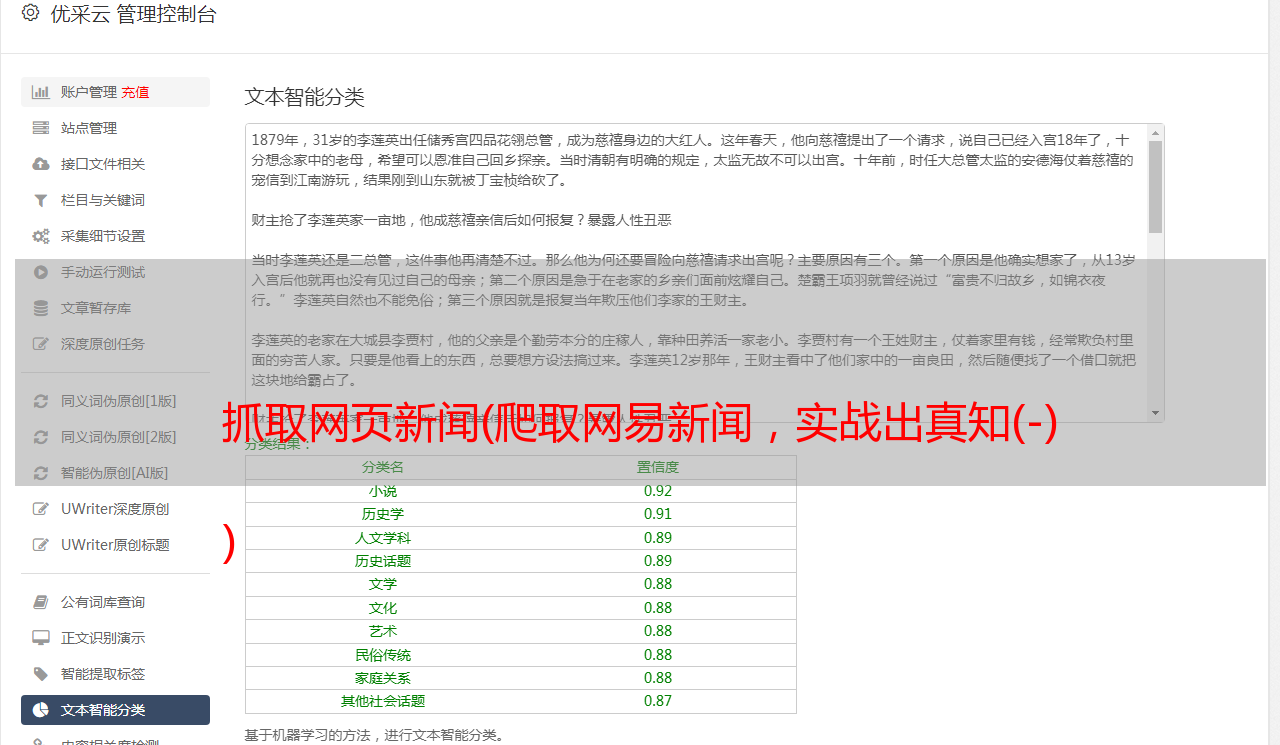Viewport: 1280px width, 745px height.
Task: Click the database icon for 文章暂存库
Action: (x=41, y=308)
